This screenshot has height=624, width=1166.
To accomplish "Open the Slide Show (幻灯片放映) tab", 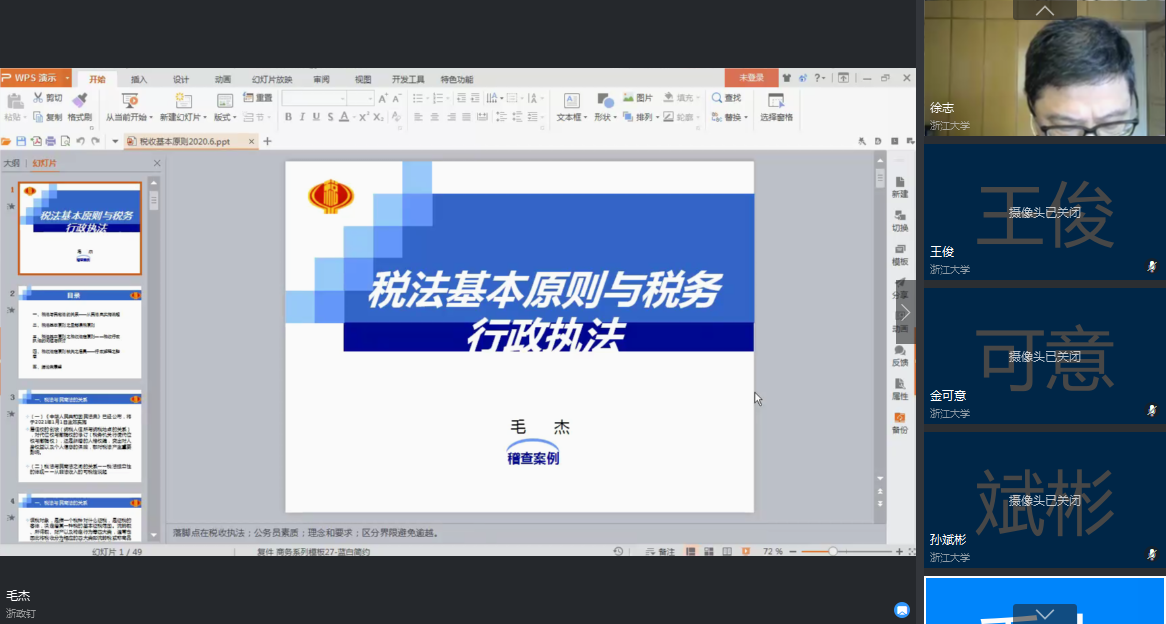I will tap(272, 79).
